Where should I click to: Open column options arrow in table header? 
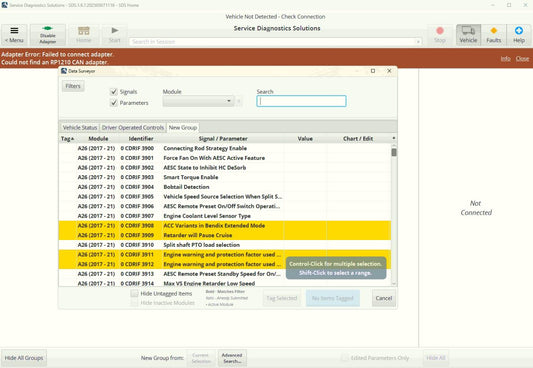(394, 138)
